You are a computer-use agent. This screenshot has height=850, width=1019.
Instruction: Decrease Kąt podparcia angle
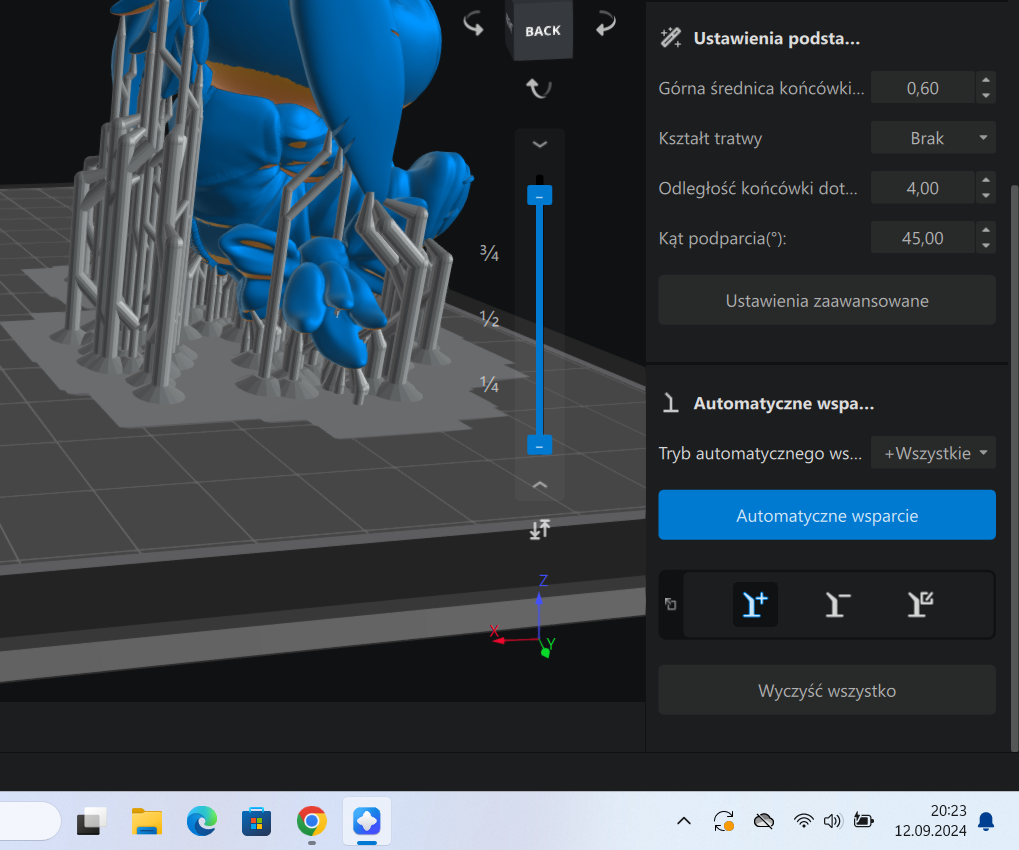985,246
